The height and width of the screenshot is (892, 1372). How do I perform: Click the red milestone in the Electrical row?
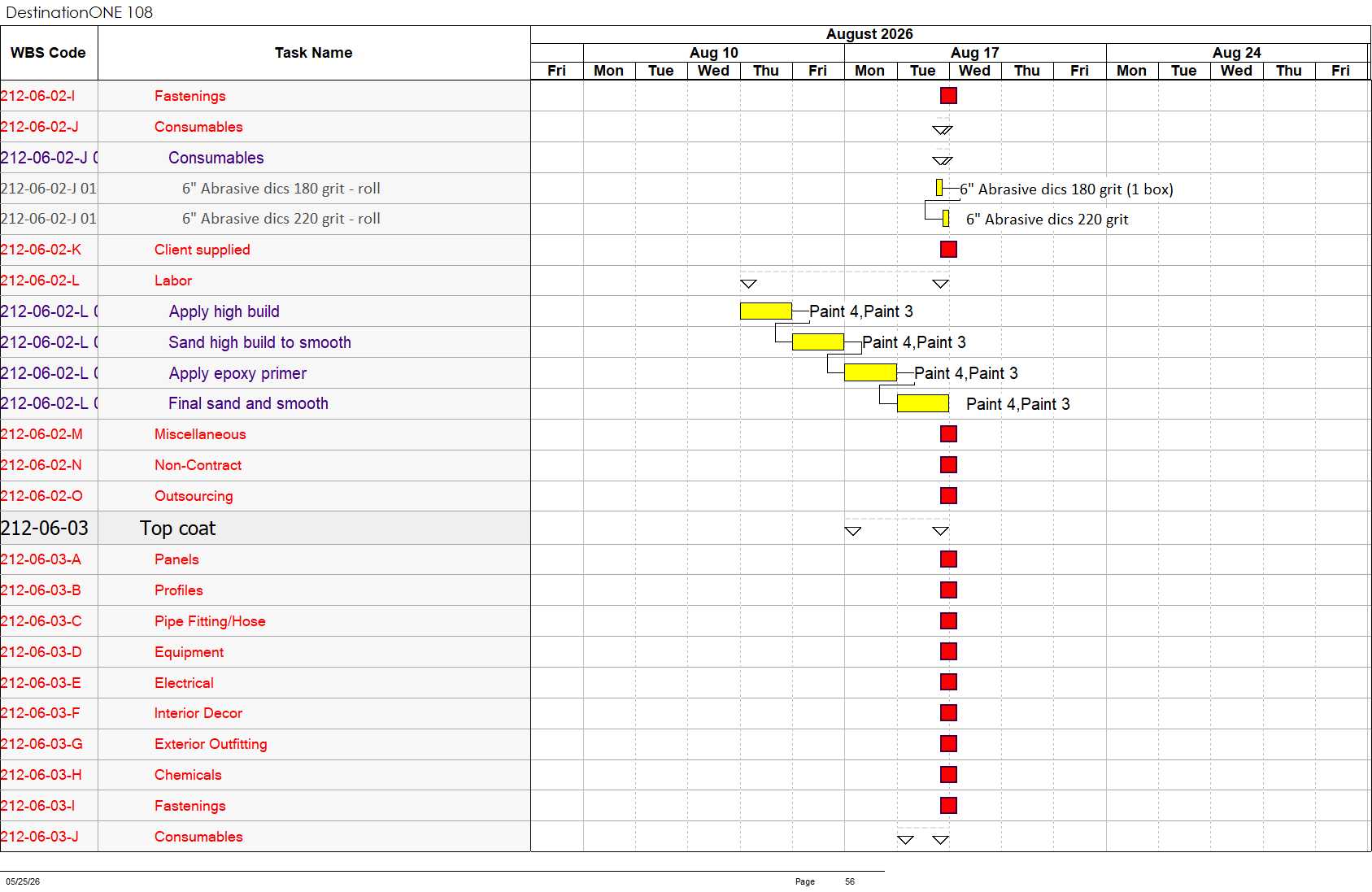point(948,682)
